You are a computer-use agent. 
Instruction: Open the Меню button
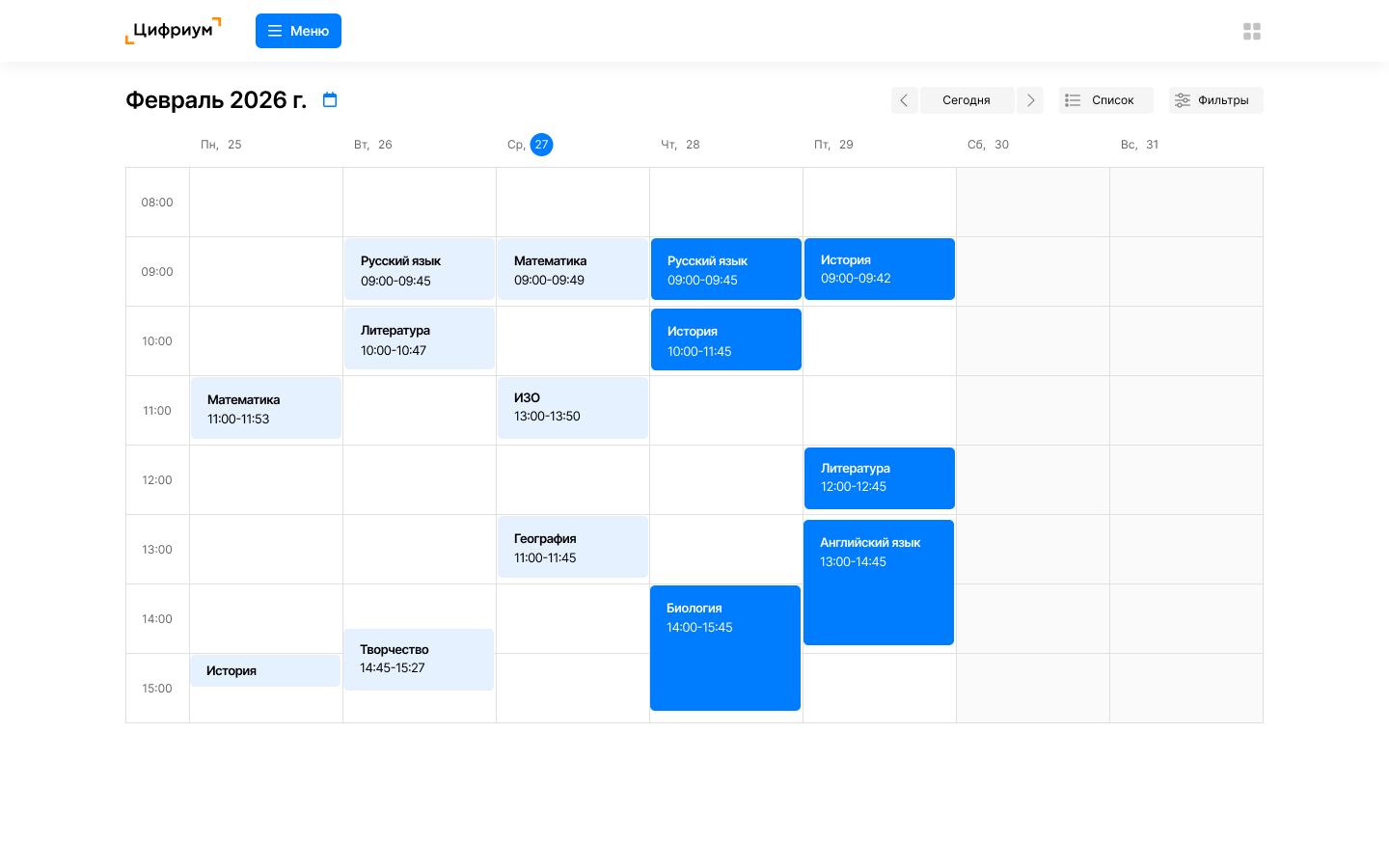(x=298, y=31)
